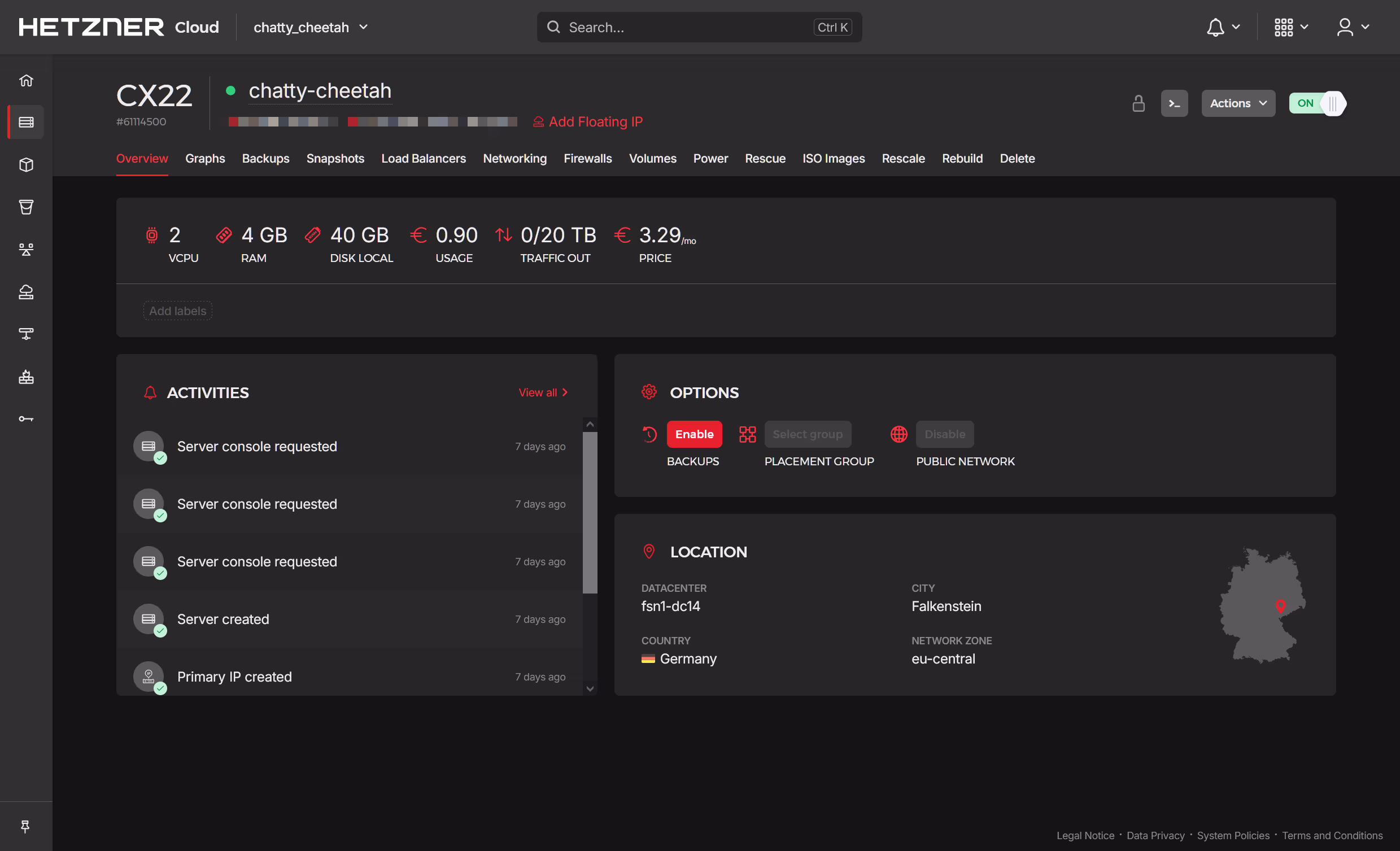Open Load Balancers icon in sidebar

click(26, 250)
